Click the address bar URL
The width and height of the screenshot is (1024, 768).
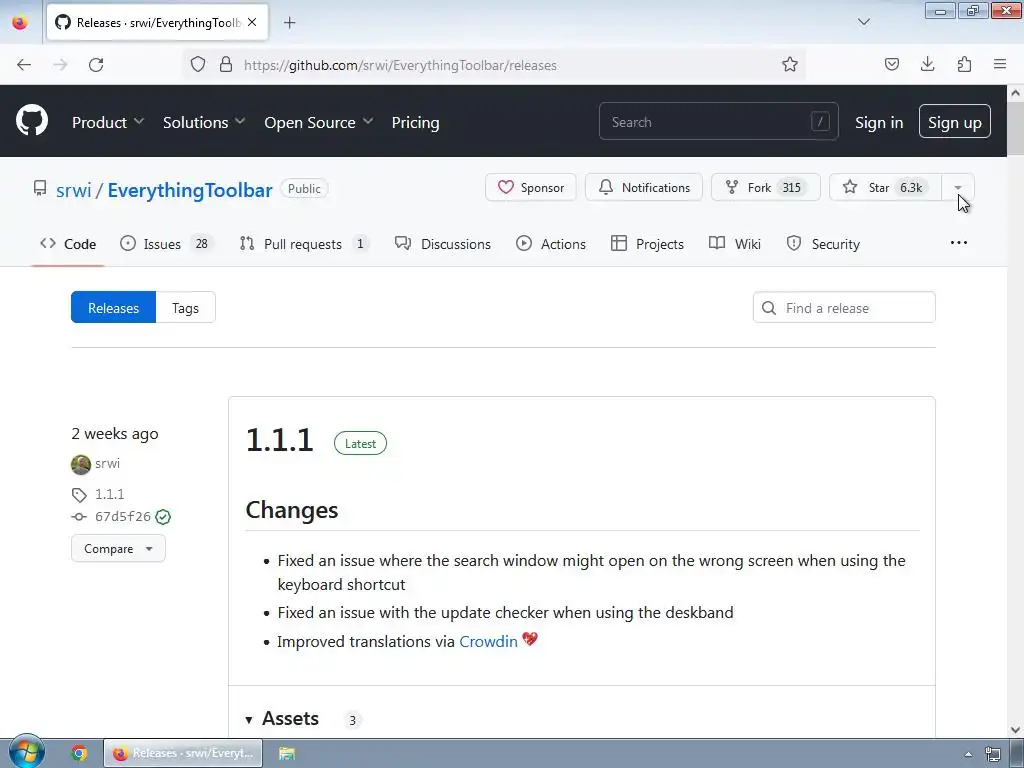coord(400,65)
